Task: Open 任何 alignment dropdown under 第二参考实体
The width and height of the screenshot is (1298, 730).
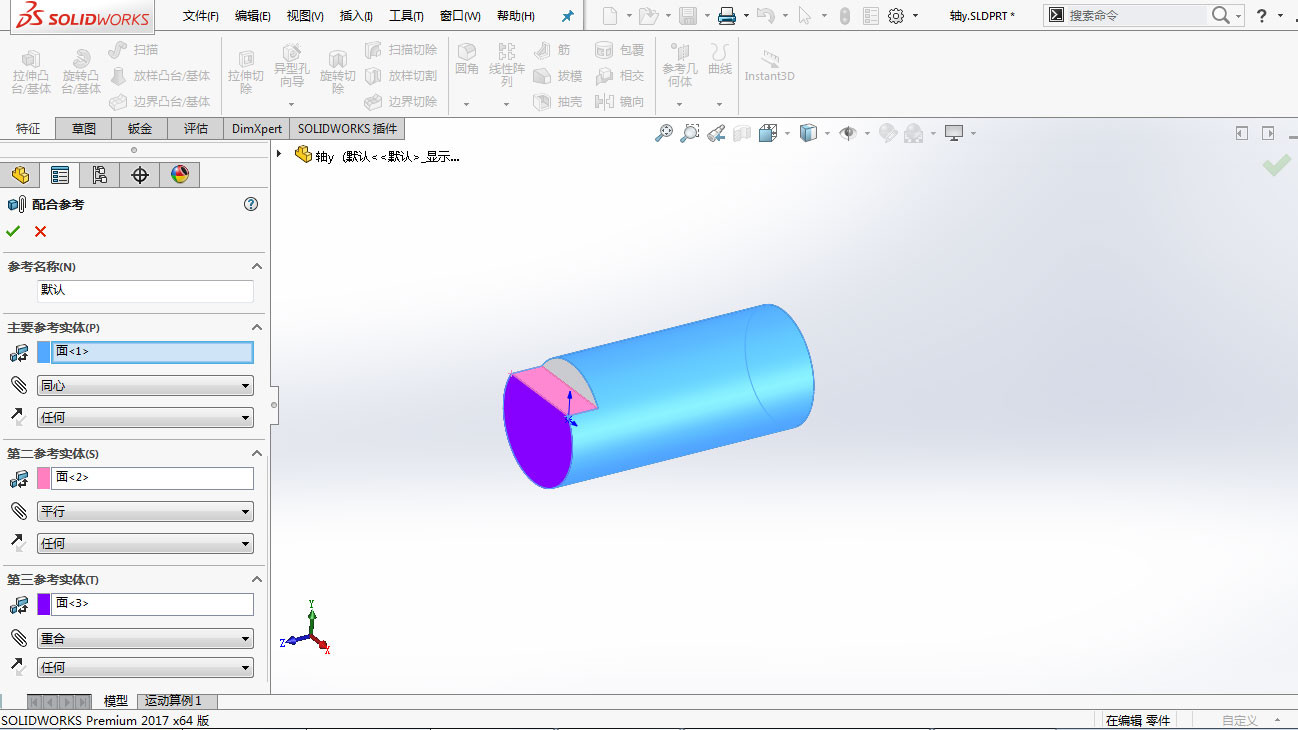Action: 145,544
